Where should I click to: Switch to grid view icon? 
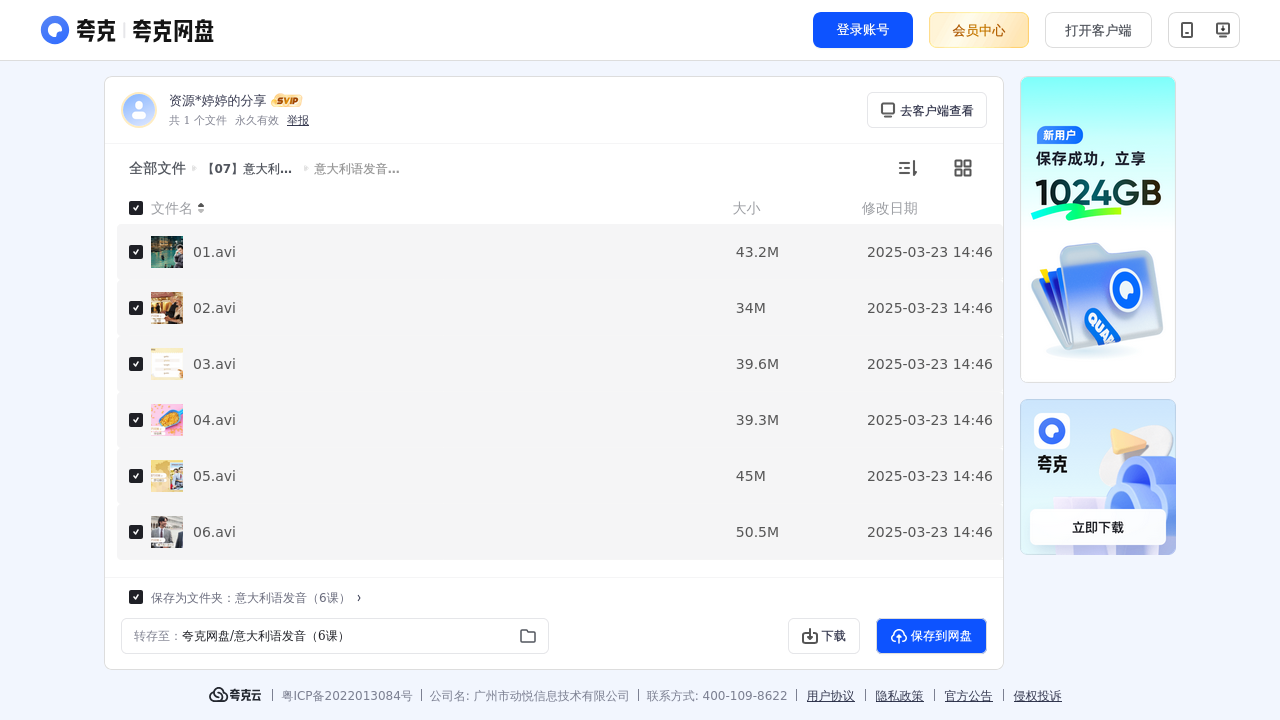coord(963,168)
